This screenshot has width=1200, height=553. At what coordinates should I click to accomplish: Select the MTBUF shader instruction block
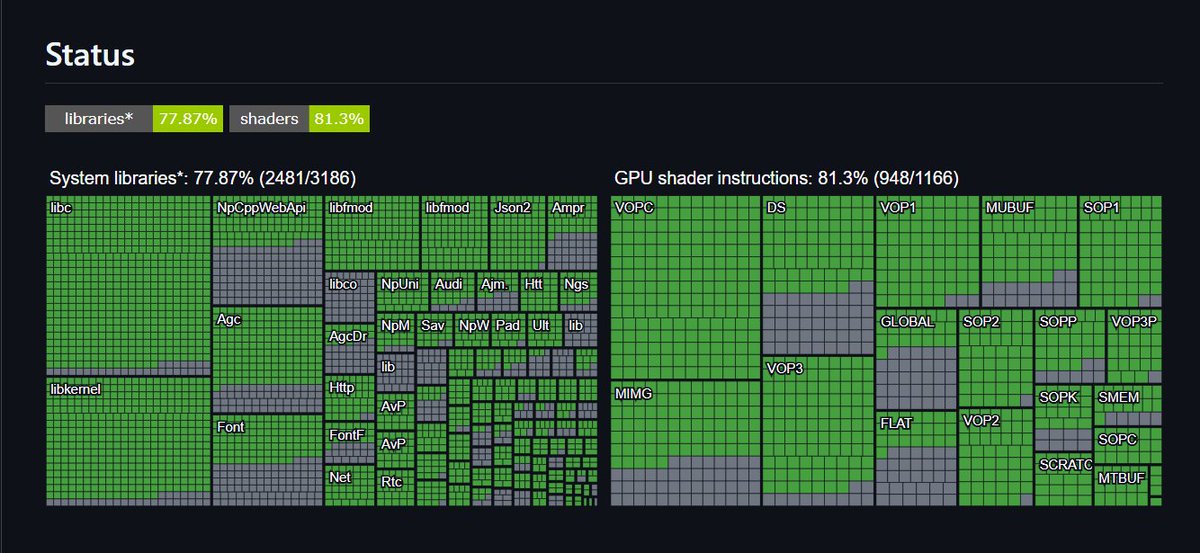pyautogui.click(x=1122, y=485)
